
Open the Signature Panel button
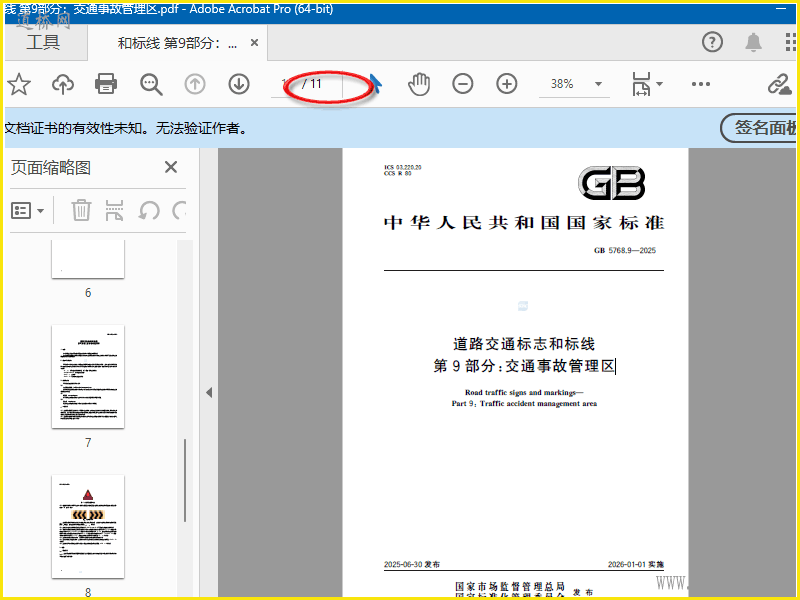759,128
